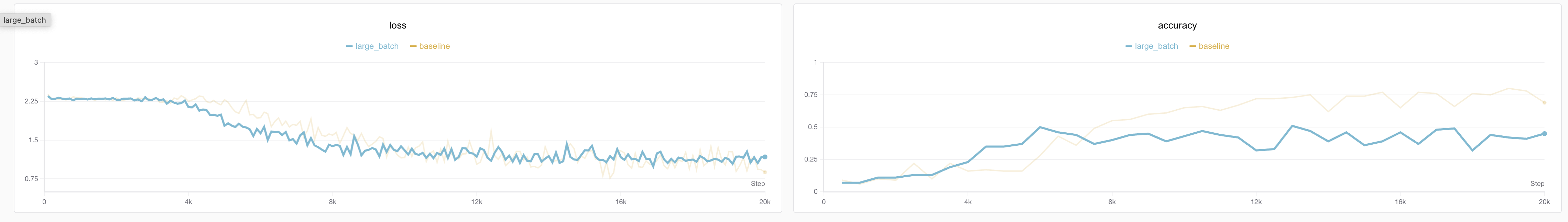Screen dimensions: 1568x222
Task: Click the 0.25 y-axis tick on accuracy chart
Action: [x=811, y=159]
